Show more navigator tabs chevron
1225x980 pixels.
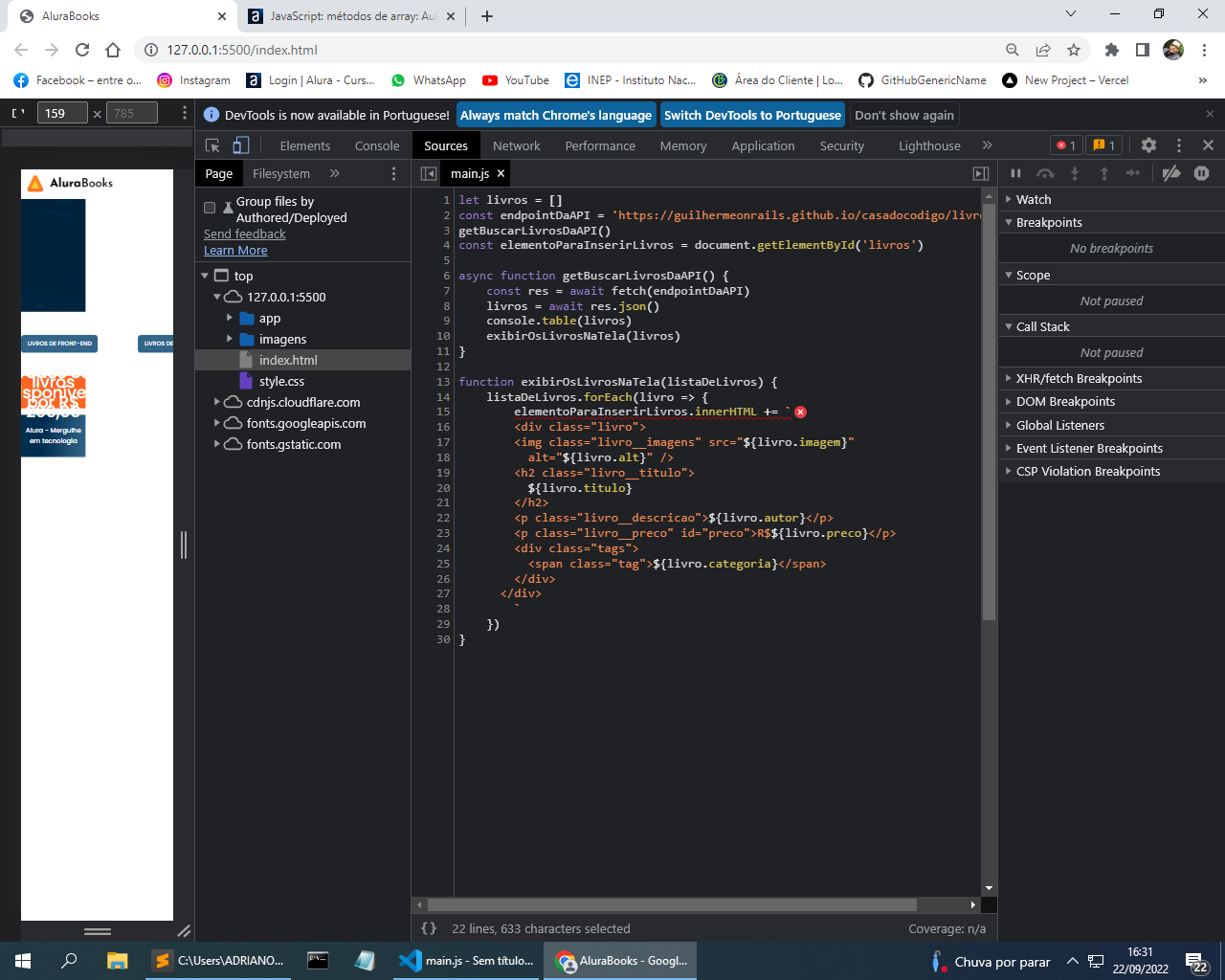tap(335, 173)
